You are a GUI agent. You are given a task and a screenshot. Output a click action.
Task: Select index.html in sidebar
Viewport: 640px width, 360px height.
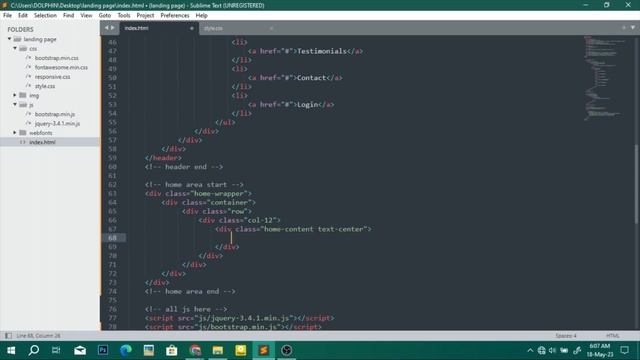(x=50, y=142)
